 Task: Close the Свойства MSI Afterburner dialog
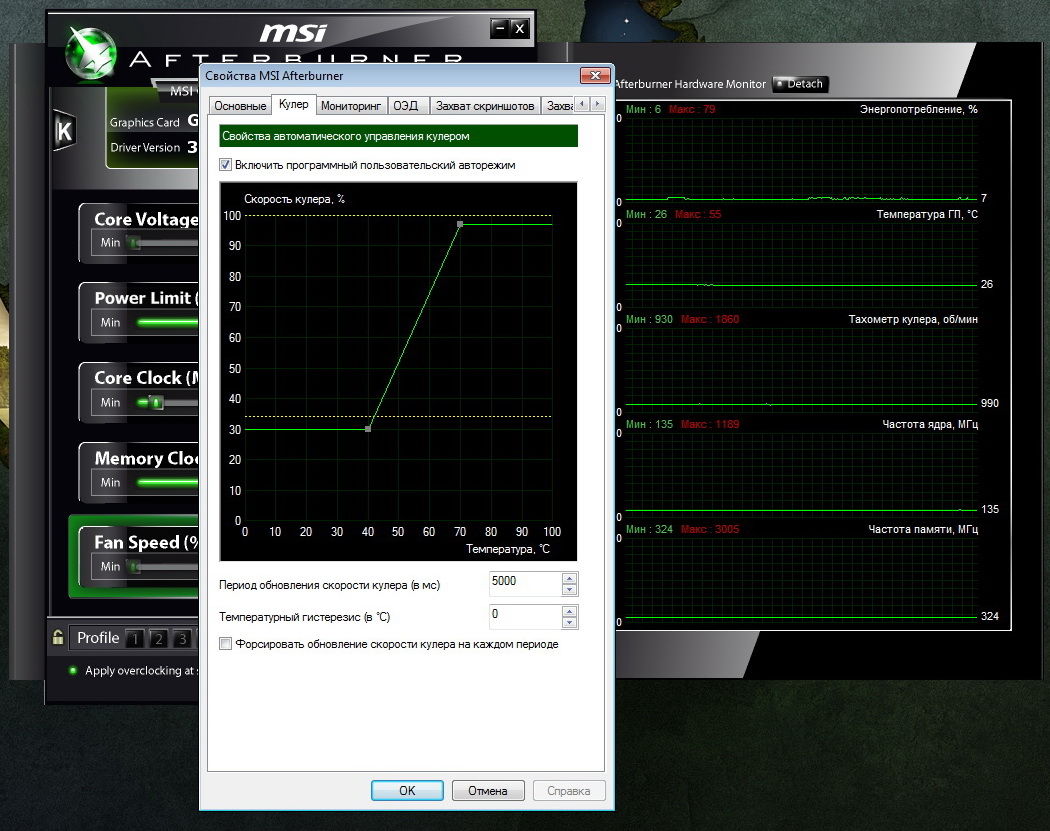click(595, 76)
